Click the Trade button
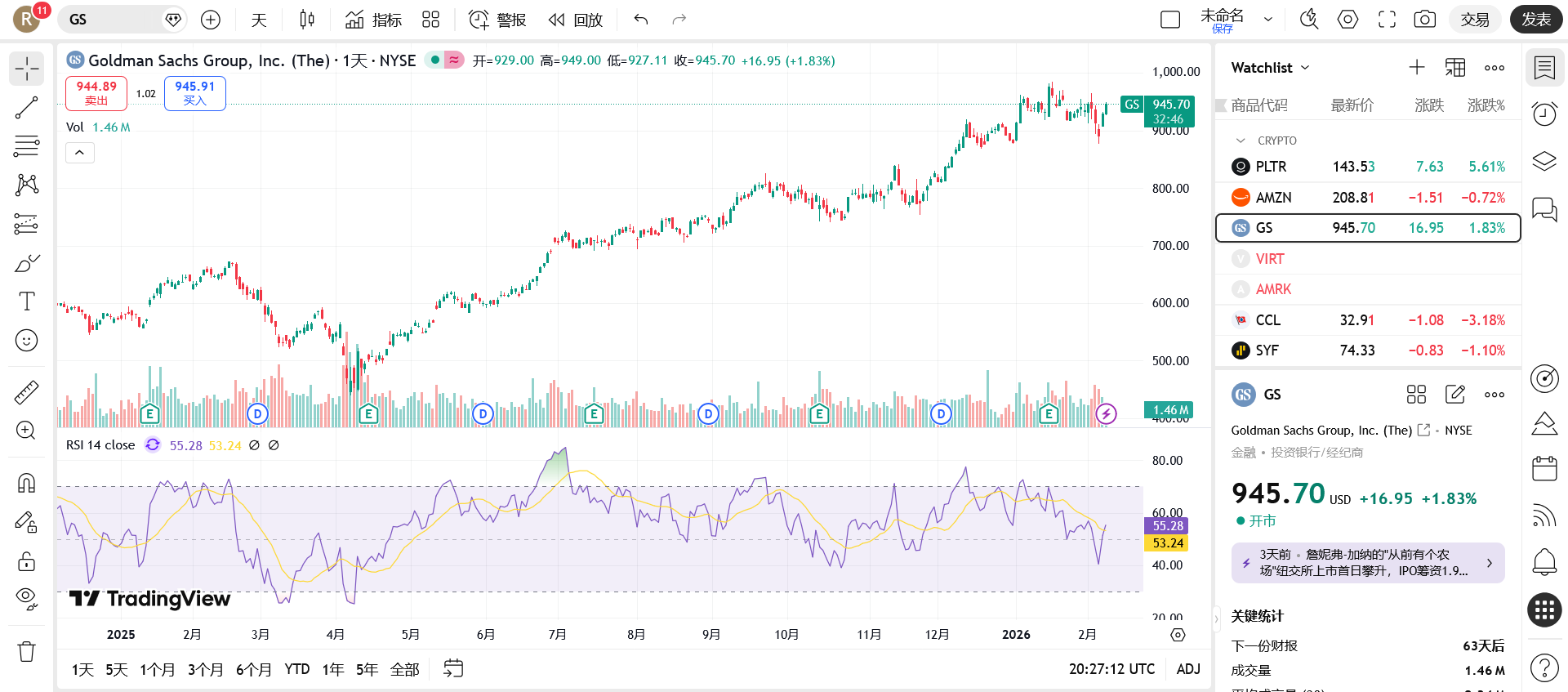1568x692 pixels. (1475, 20)
